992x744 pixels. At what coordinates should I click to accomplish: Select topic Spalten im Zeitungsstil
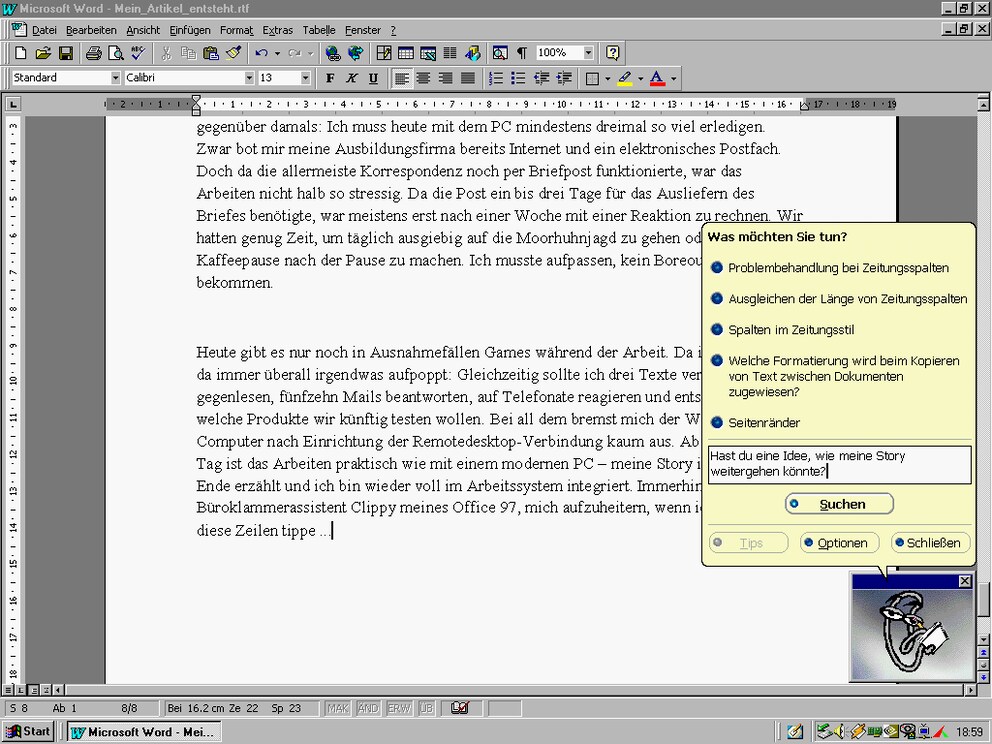[783, 330]
